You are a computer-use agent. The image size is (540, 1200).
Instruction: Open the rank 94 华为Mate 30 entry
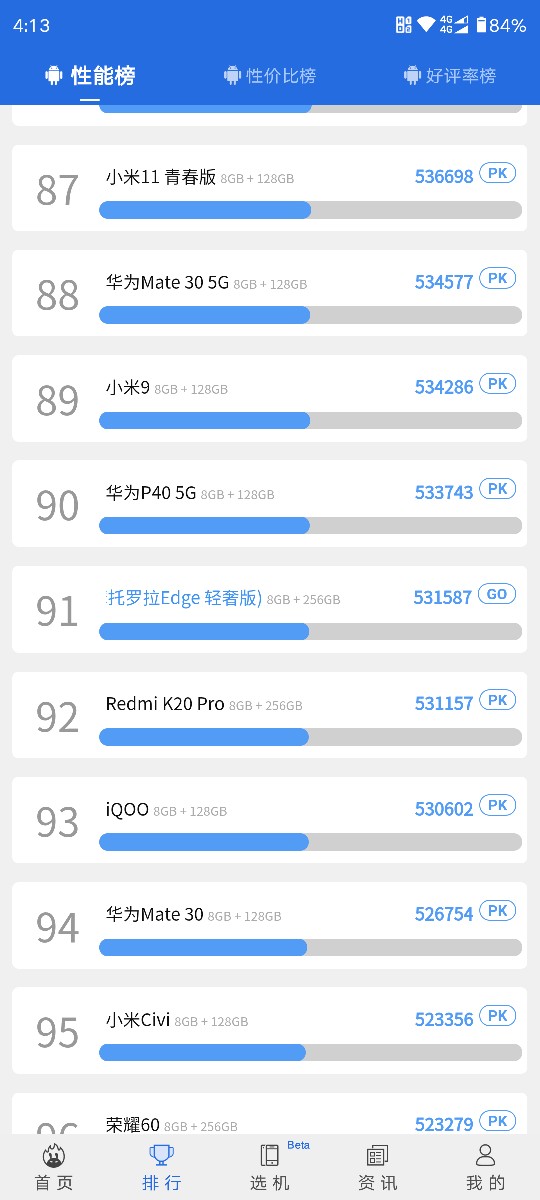(269, 926)
